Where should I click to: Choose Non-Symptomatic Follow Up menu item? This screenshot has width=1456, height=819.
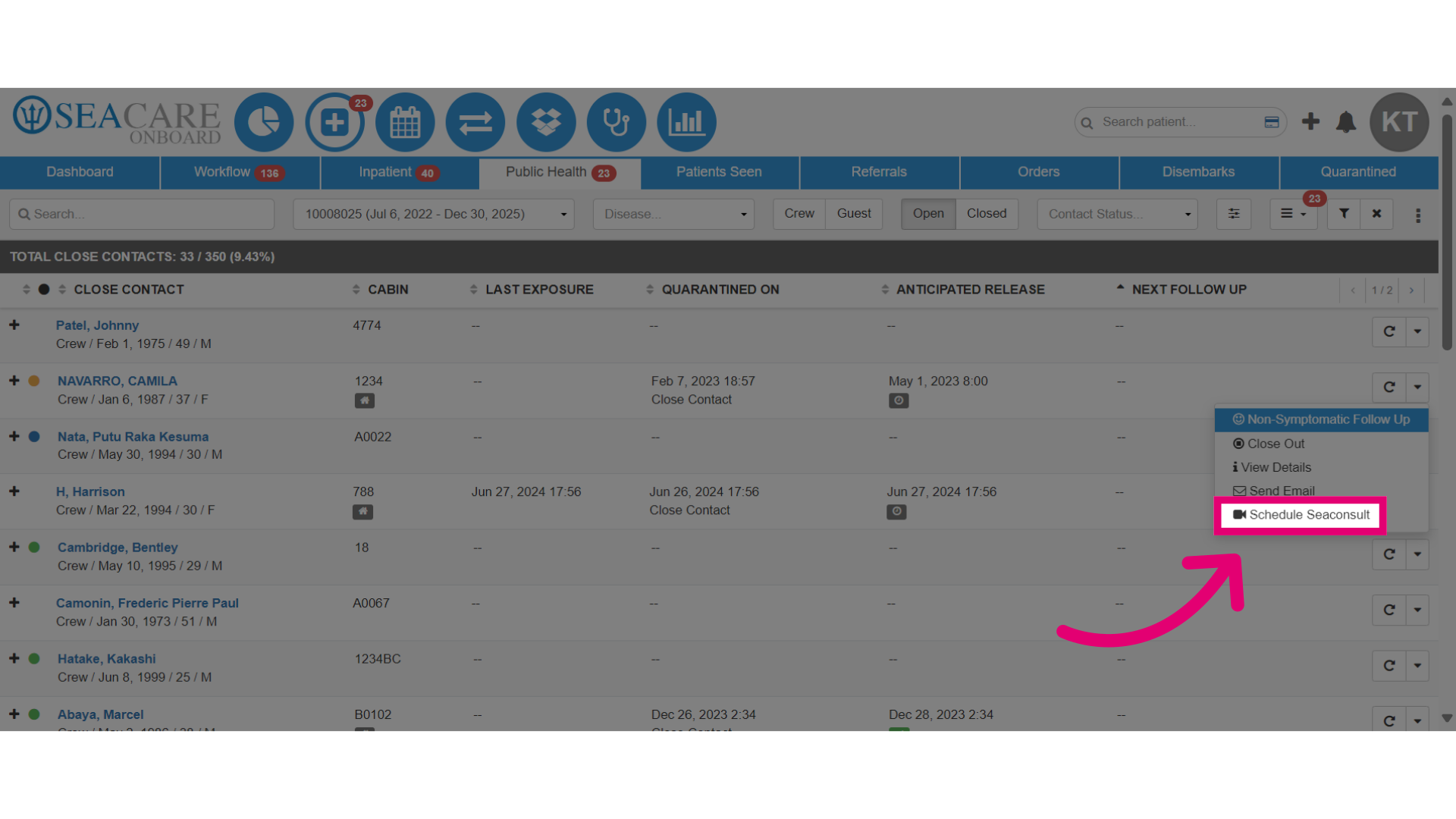click(x=1321, y=419)
